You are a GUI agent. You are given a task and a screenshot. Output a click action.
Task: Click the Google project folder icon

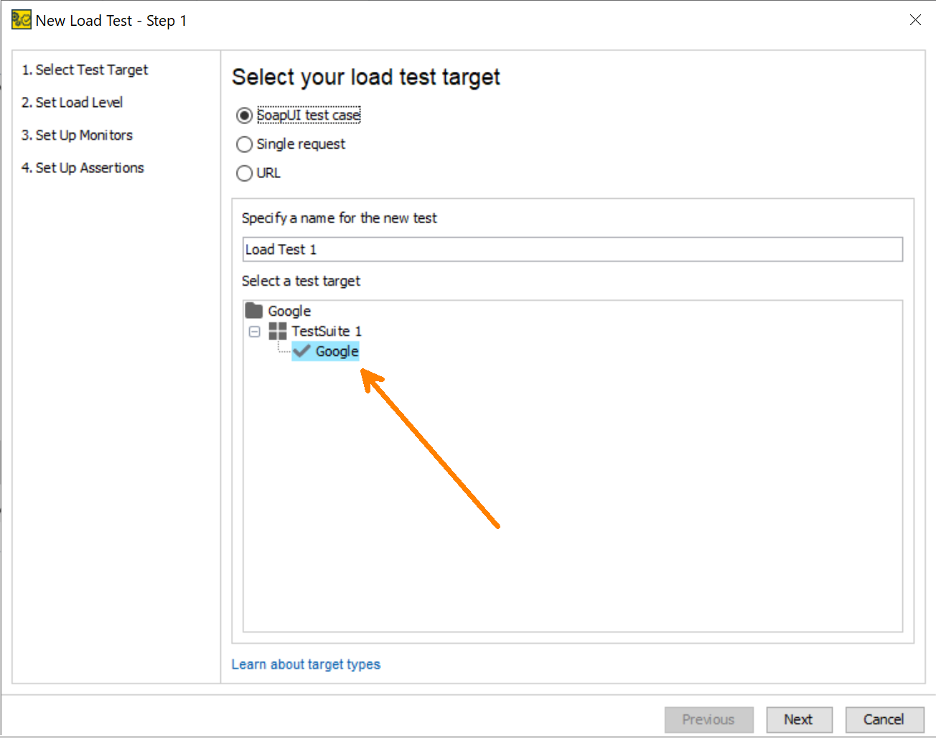click(x=254, y=310)
